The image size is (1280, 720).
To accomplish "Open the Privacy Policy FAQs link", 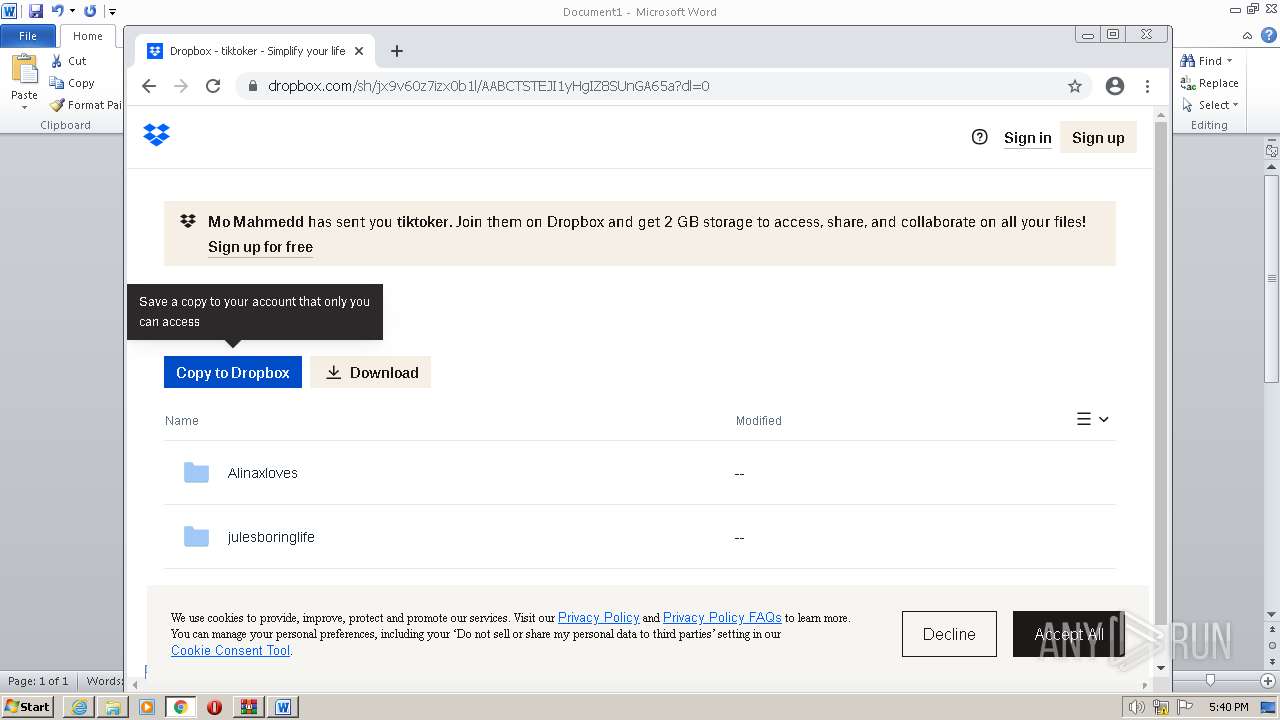I will click(x=722, y=618).
